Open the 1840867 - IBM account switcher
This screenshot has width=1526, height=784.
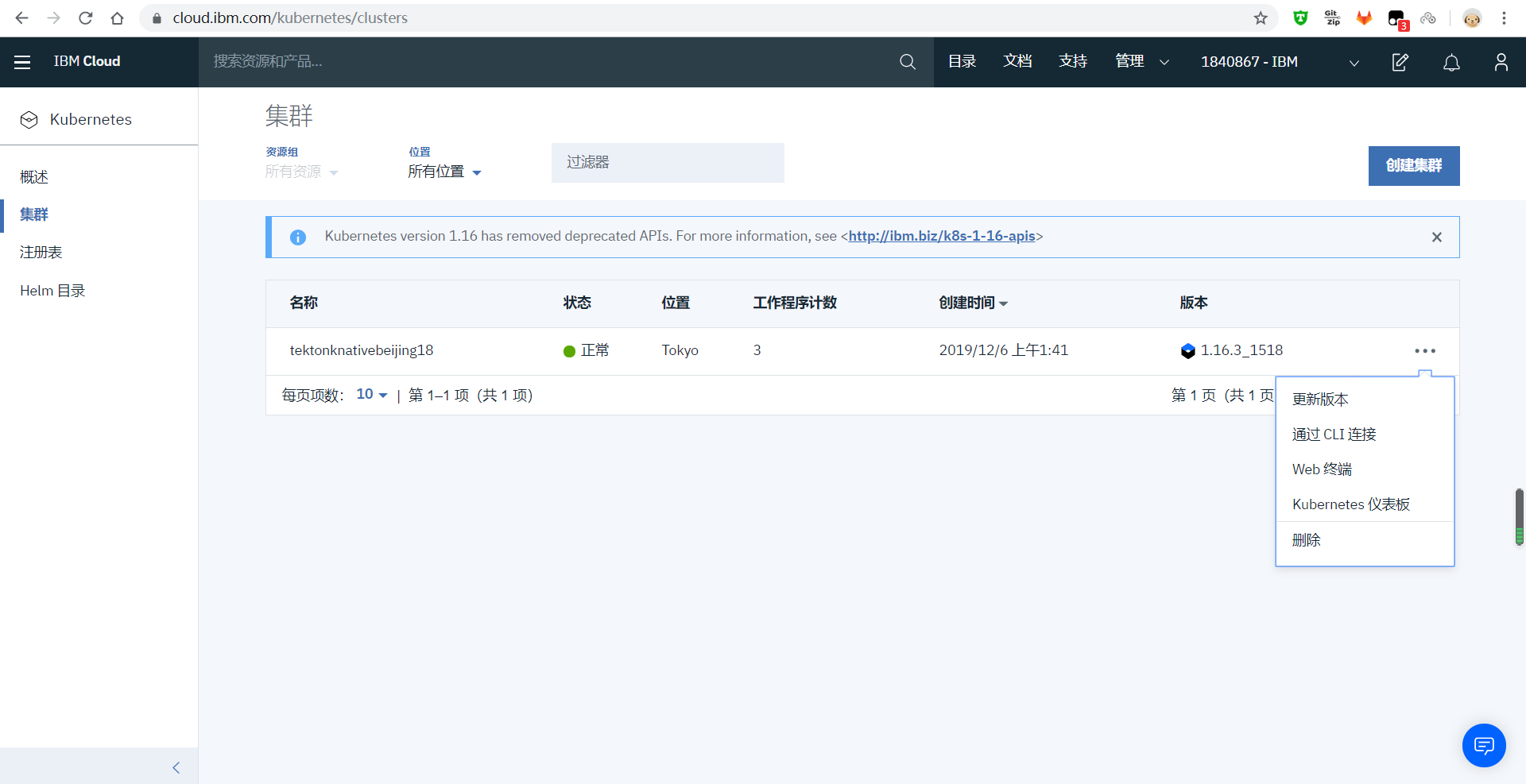click(1280, 62)
